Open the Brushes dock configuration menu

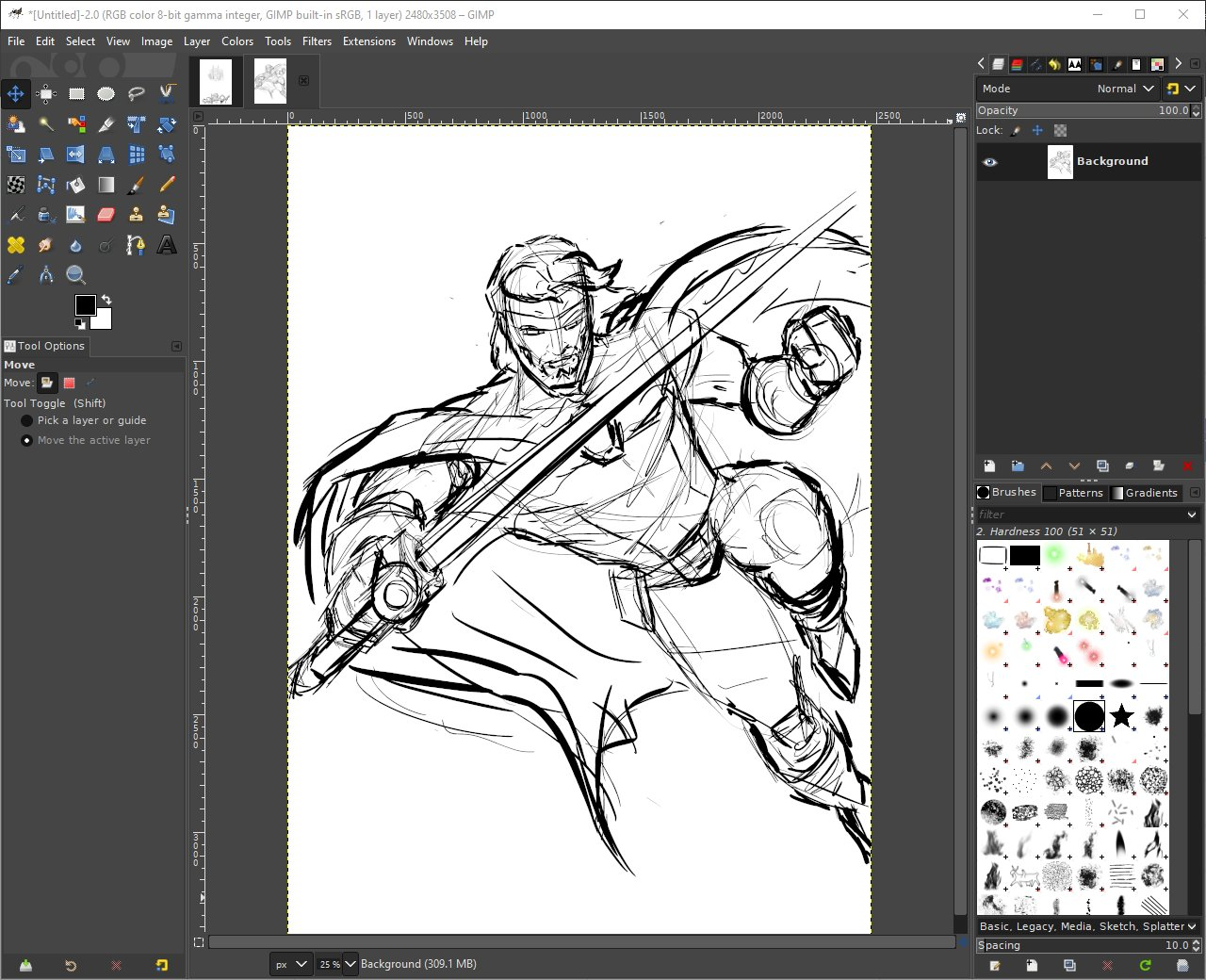click(1196, 493)
